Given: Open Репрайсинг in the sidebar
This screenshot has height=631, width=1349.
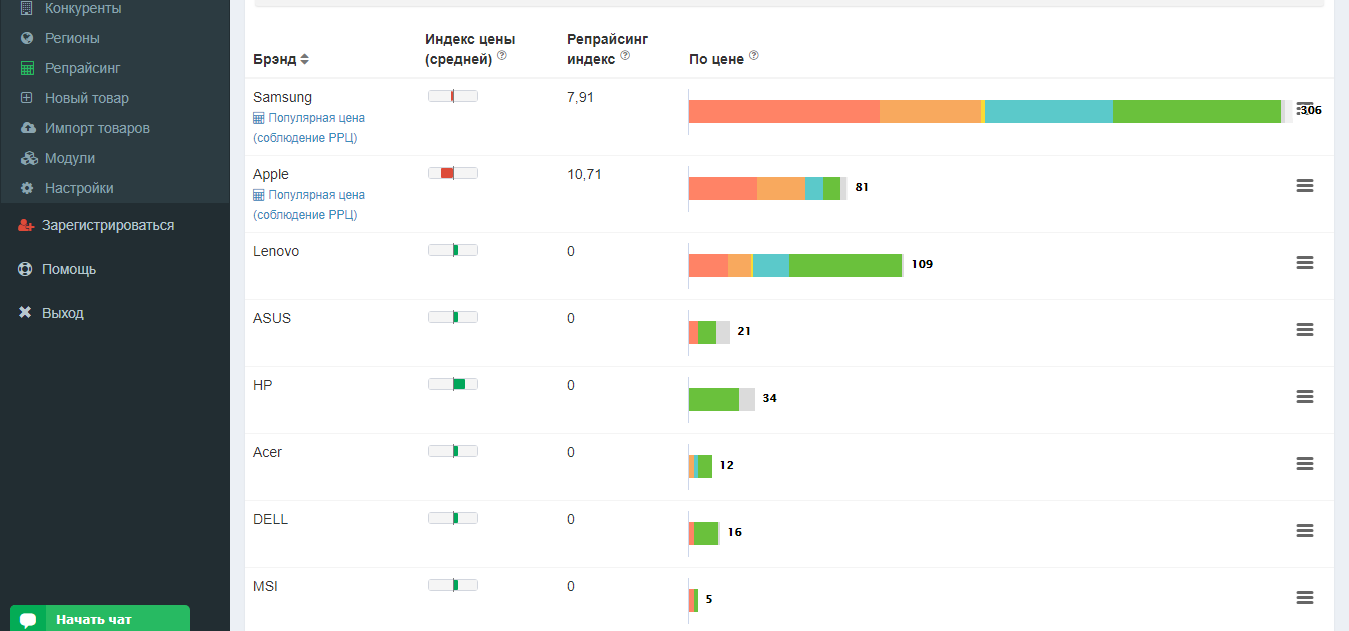Looking at the screenshot, I should (x=82, y=68).
